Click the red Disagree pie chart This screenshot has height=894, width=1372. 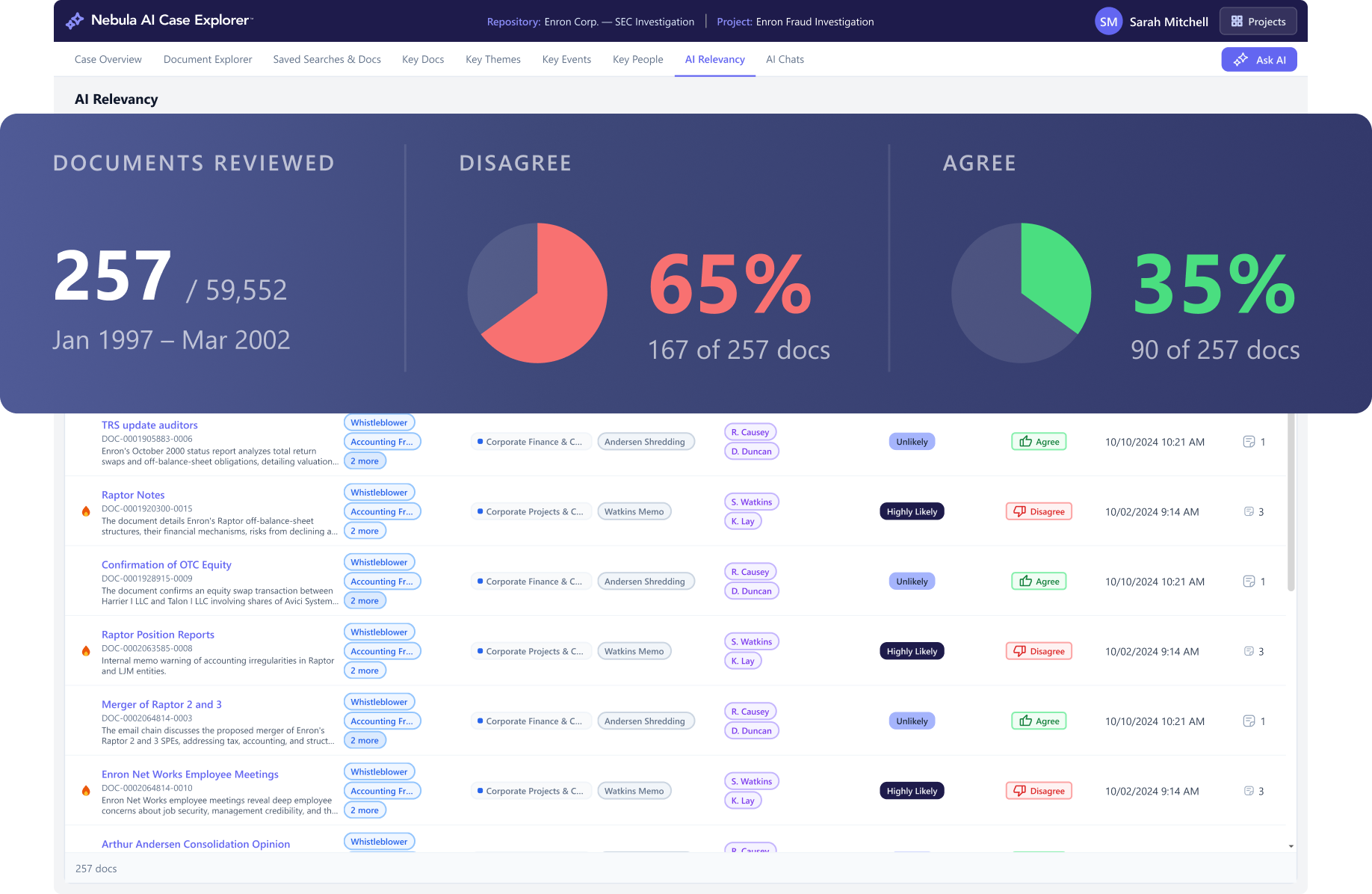(537, 293)
